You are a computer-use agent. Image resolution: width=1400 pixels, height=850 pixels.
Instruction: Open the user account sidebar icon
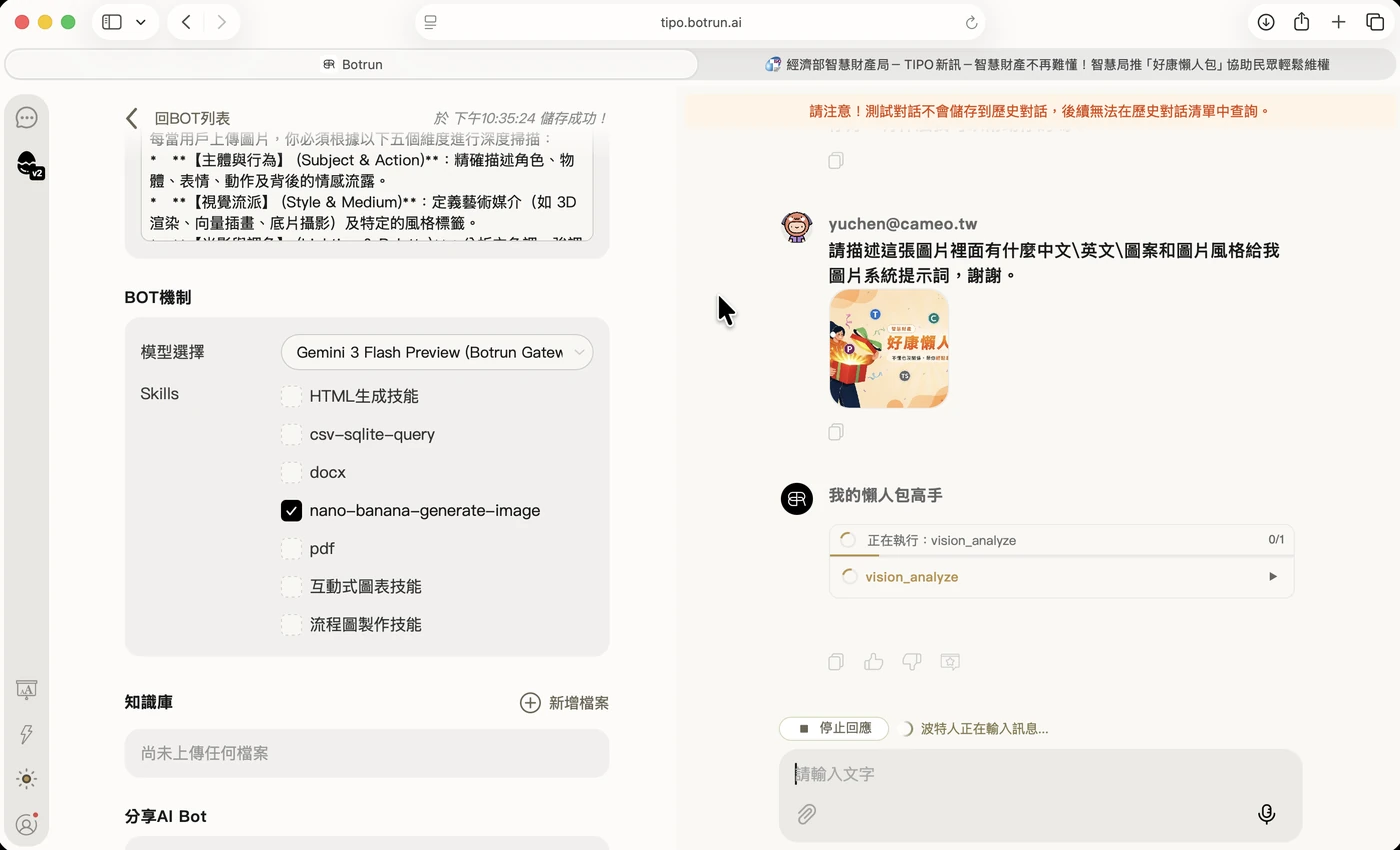click(x=27, y=824)
